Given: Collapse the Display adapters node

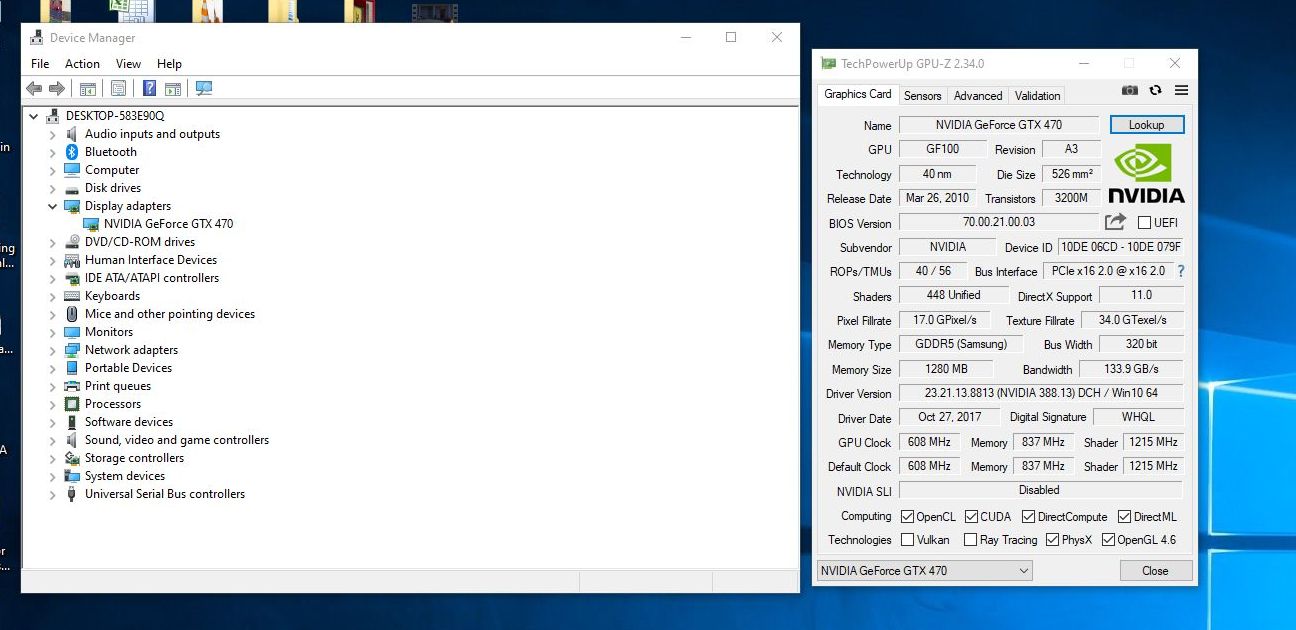Looking at the screenshot, I should point(53,206).
